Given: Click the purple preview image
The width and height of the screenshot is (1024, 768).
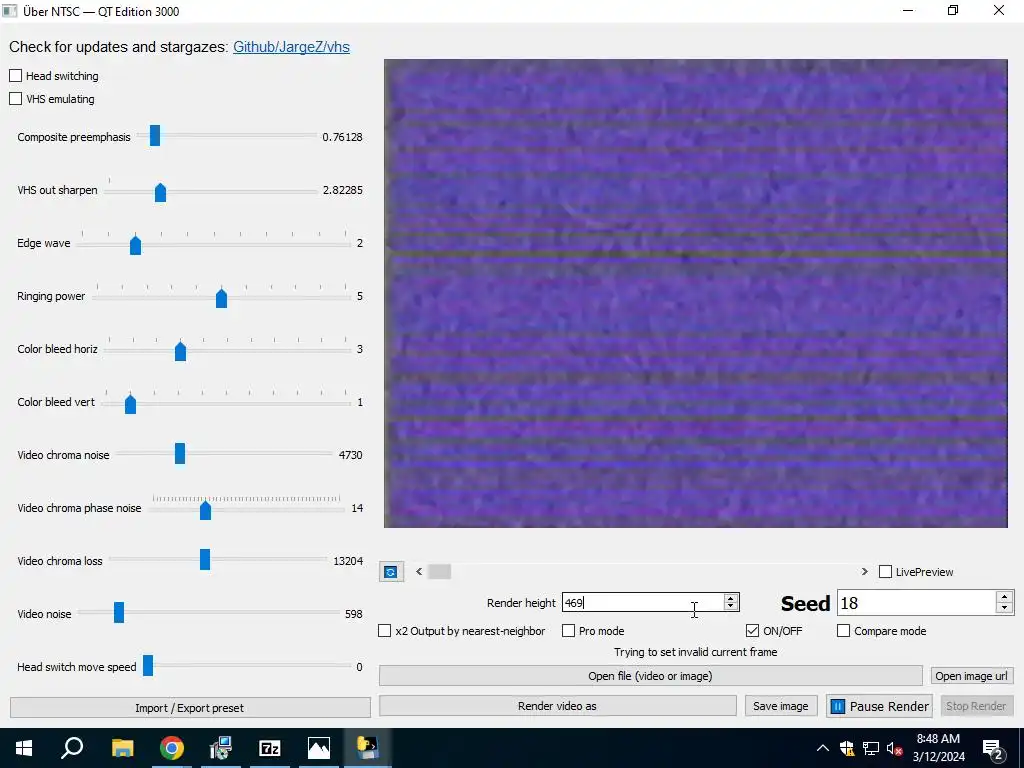Looking at the screenshot, I should pos(696,293).
